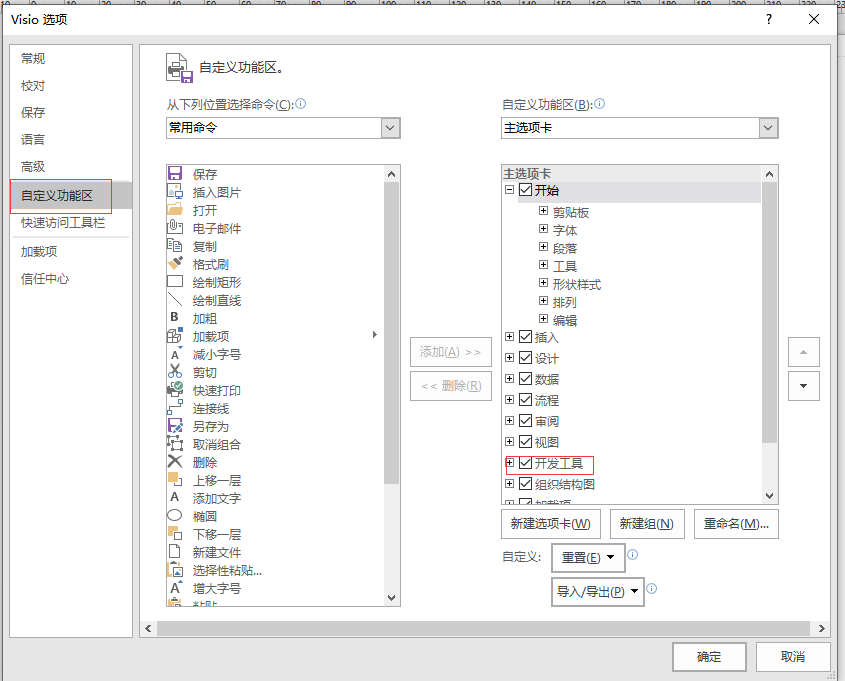Open the 高级 options category

[x=33, y=166]
